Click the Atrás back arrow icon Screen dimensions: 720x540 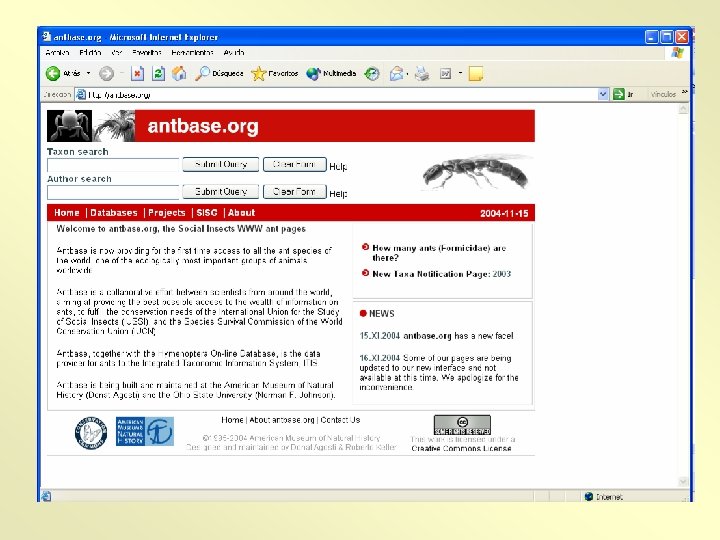point(53,73)
